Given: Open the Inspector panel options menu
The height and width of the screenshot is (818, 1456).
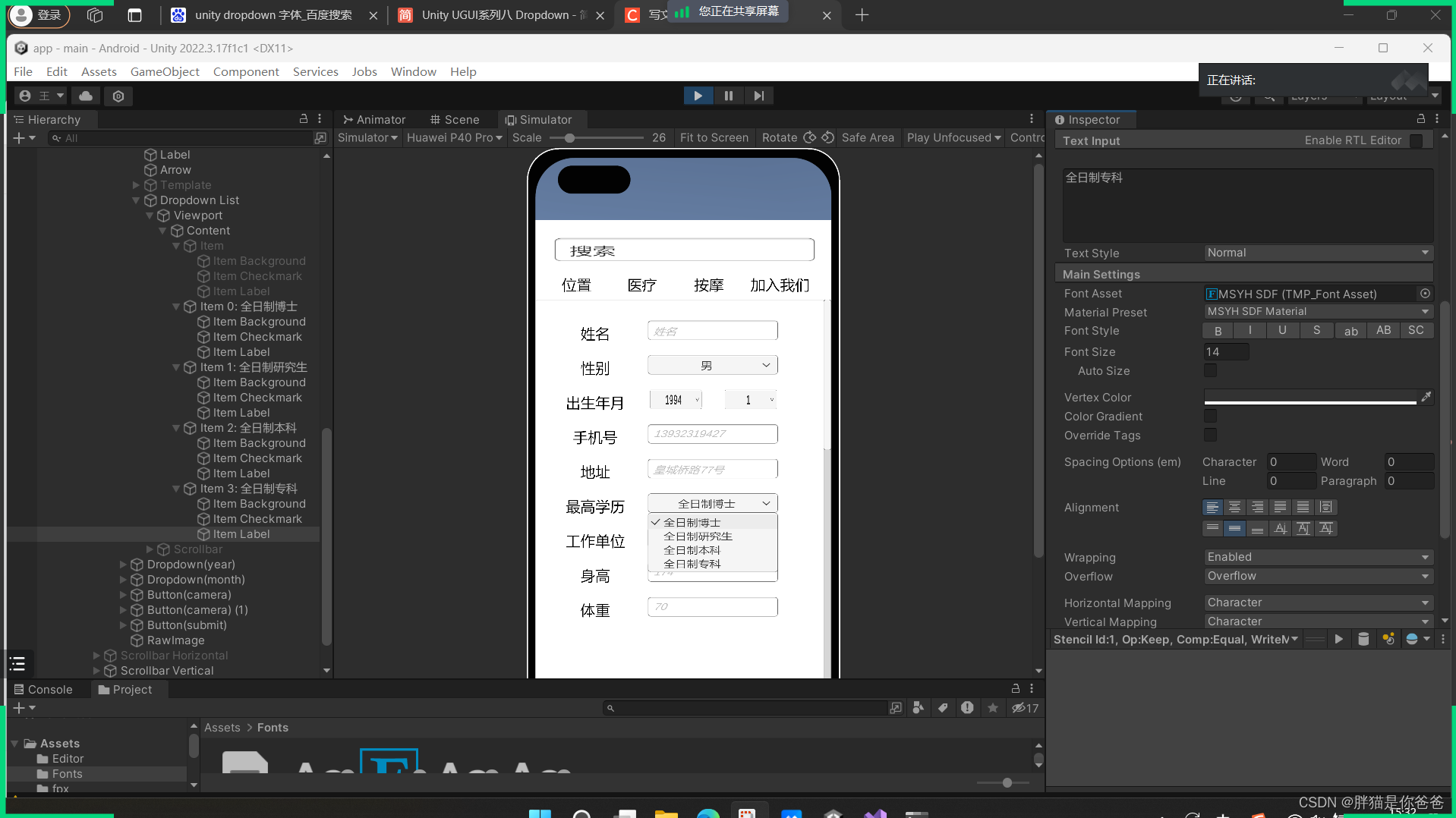Looking at the screenshot, I should (x=1437, y=119).
